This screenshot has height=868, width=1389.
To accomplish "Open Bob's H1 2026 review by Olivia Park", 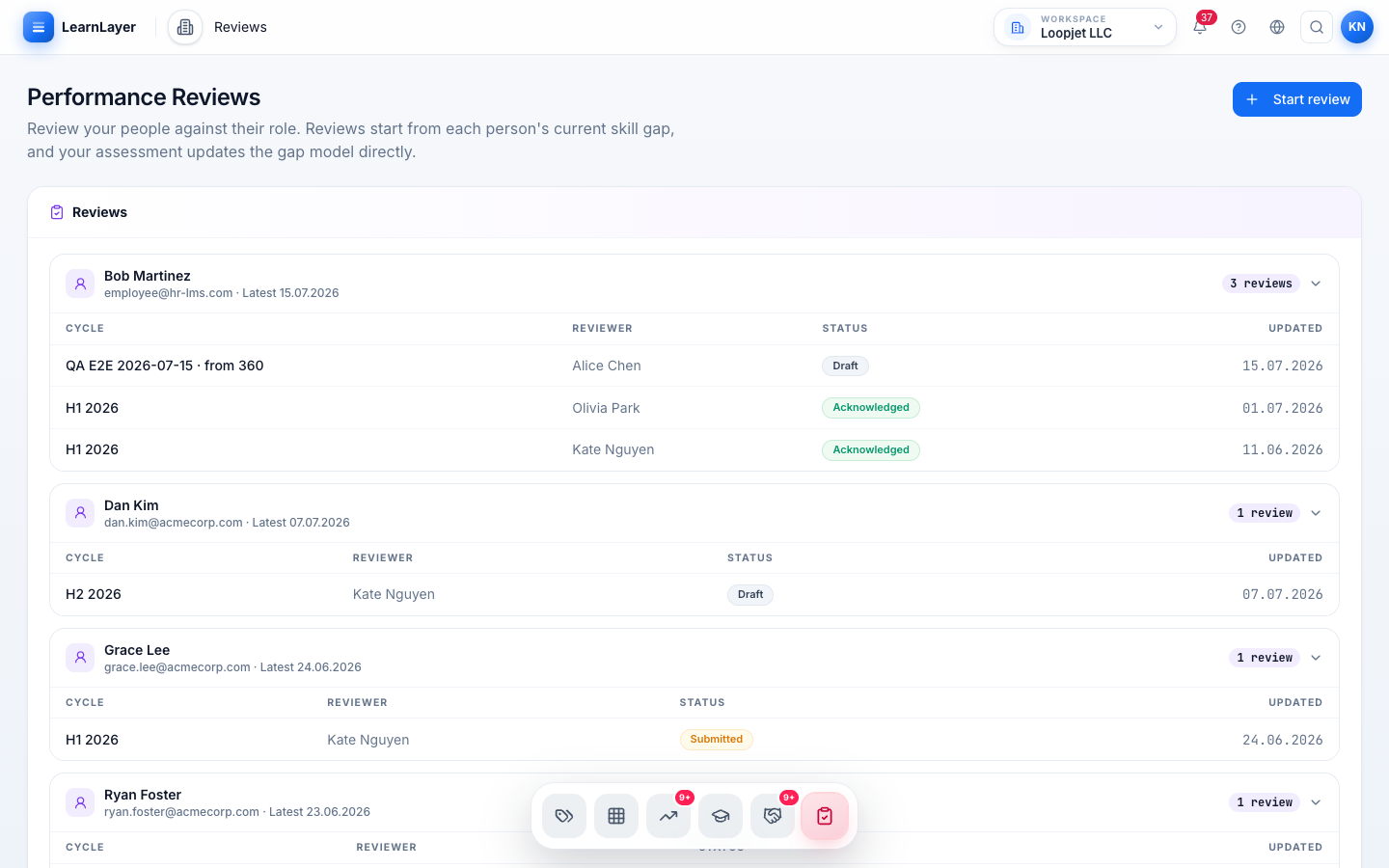I will coord(694,408).
